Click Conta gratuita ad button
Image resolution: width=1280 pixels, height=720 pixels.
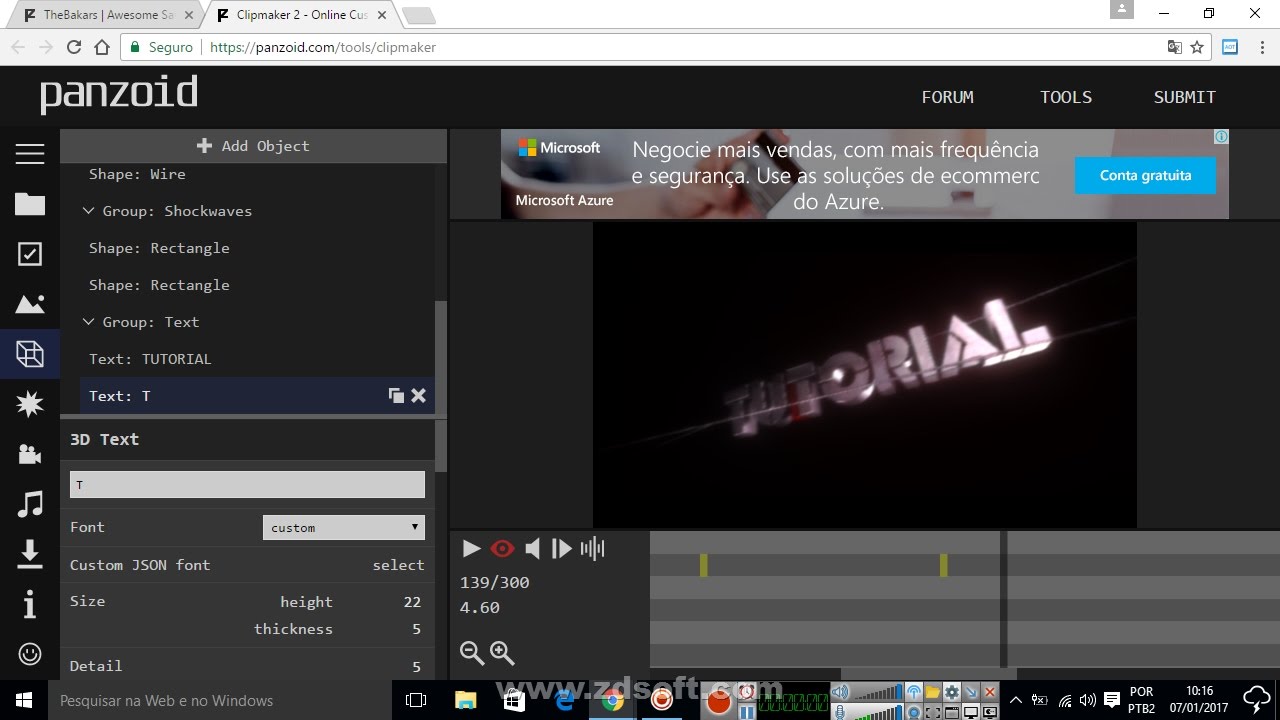(x=1146, y=175)
